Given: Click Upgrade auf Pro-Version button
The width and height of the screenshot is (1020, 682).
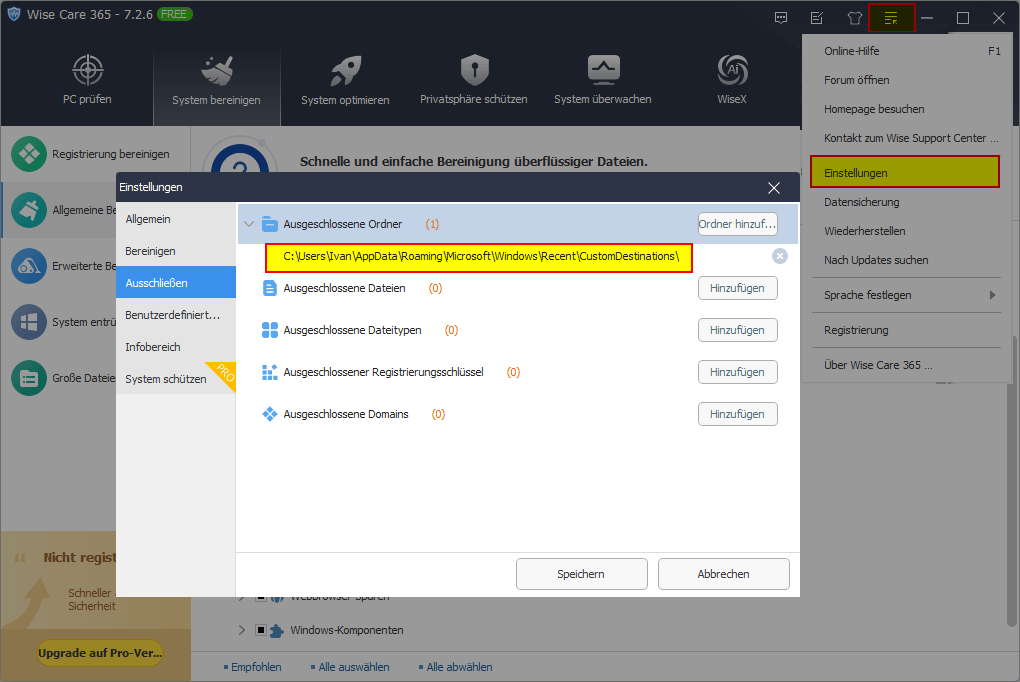Looking at the screenshot, I should coord(100,653).
